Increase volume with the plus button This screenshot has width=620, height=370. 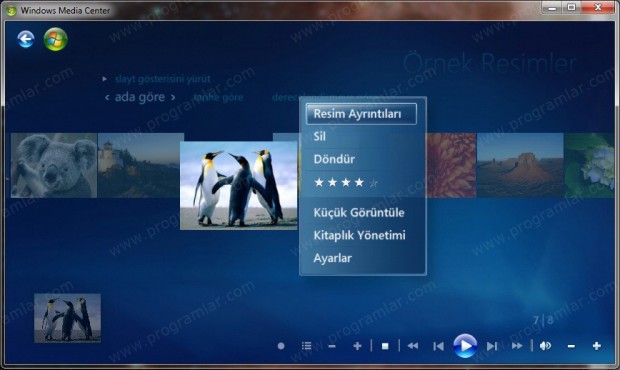[x=597, y=346]
